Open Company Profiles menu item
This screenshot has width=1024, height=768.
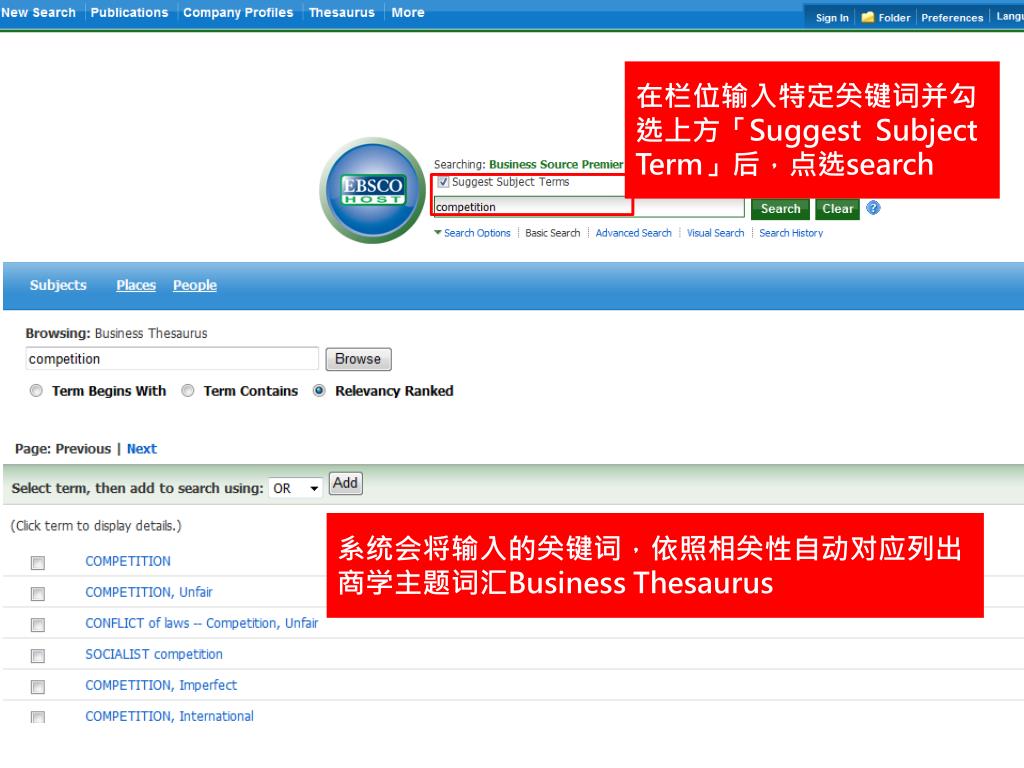[x=238, y=12]
